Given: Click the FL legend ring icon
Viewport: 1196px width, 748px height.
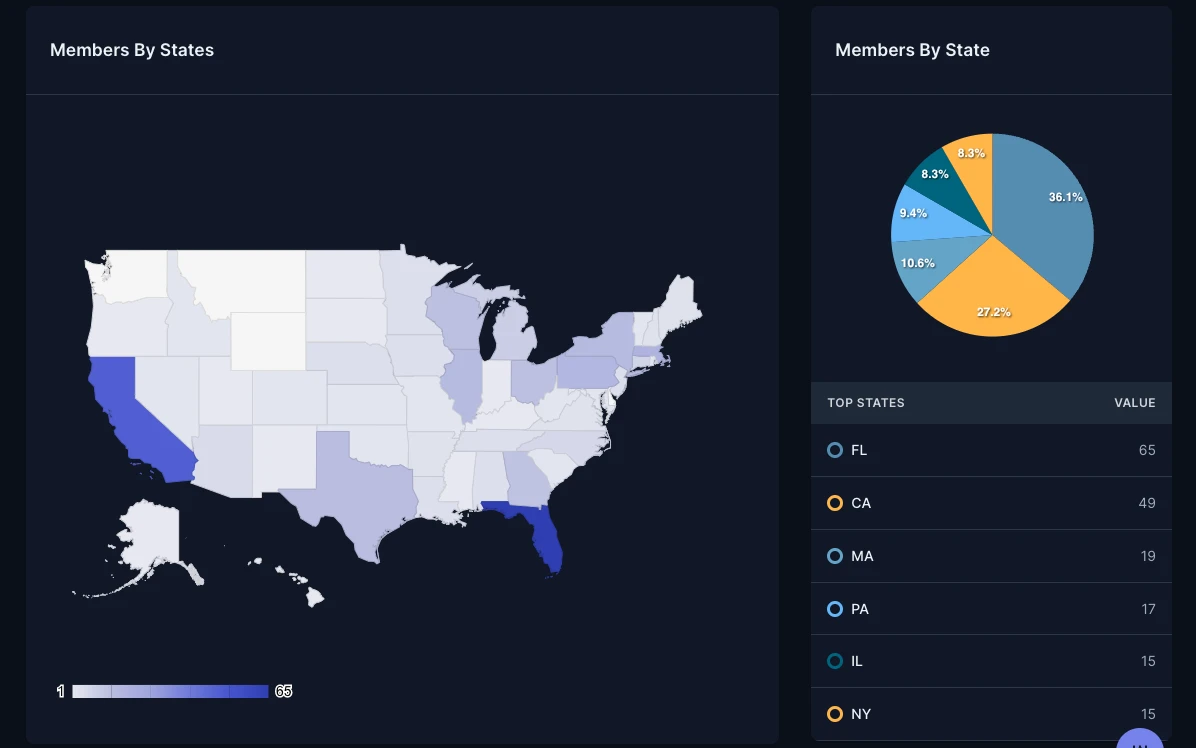Looking at the screenshot, I should click(x=835, y=450).
